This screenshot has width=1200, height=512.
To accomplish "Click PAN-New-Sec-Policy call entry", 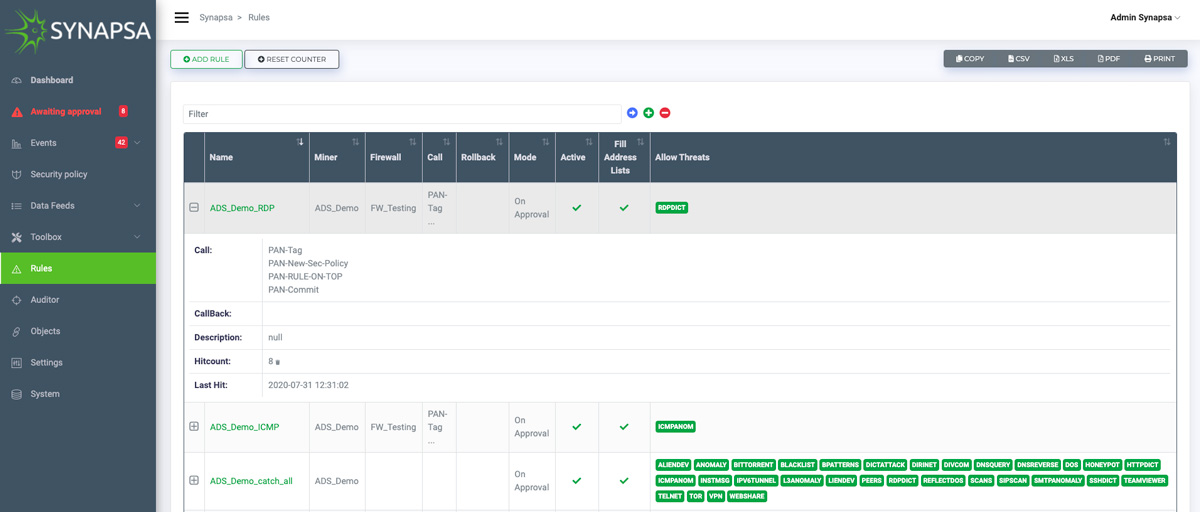I will [x=308, y=263].
